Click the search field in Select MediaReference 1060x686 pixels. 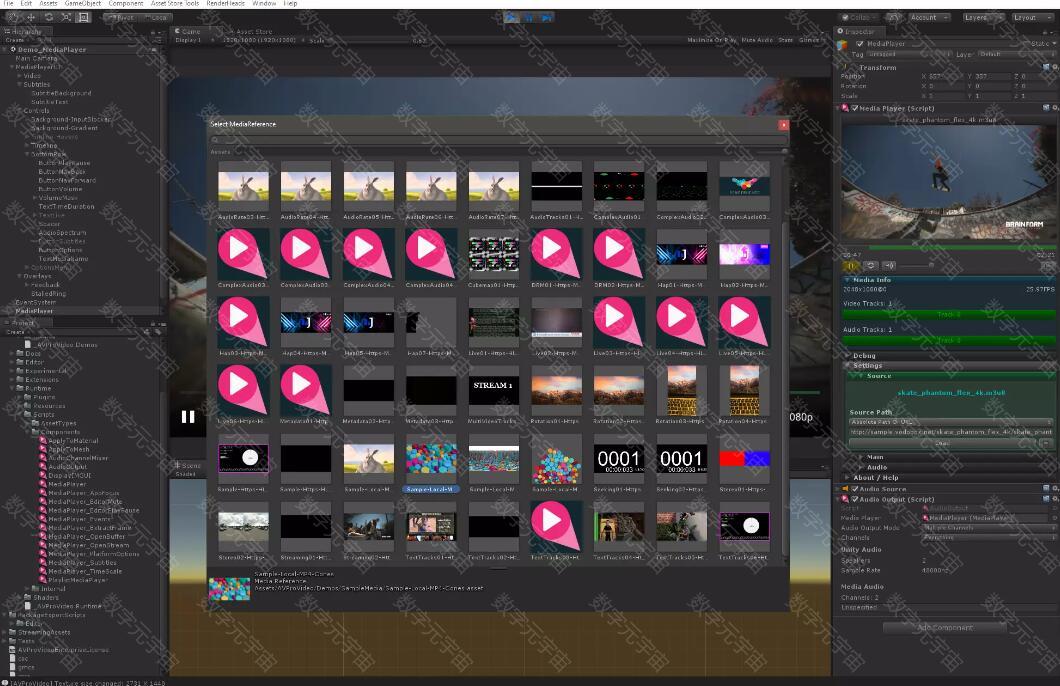498,140
